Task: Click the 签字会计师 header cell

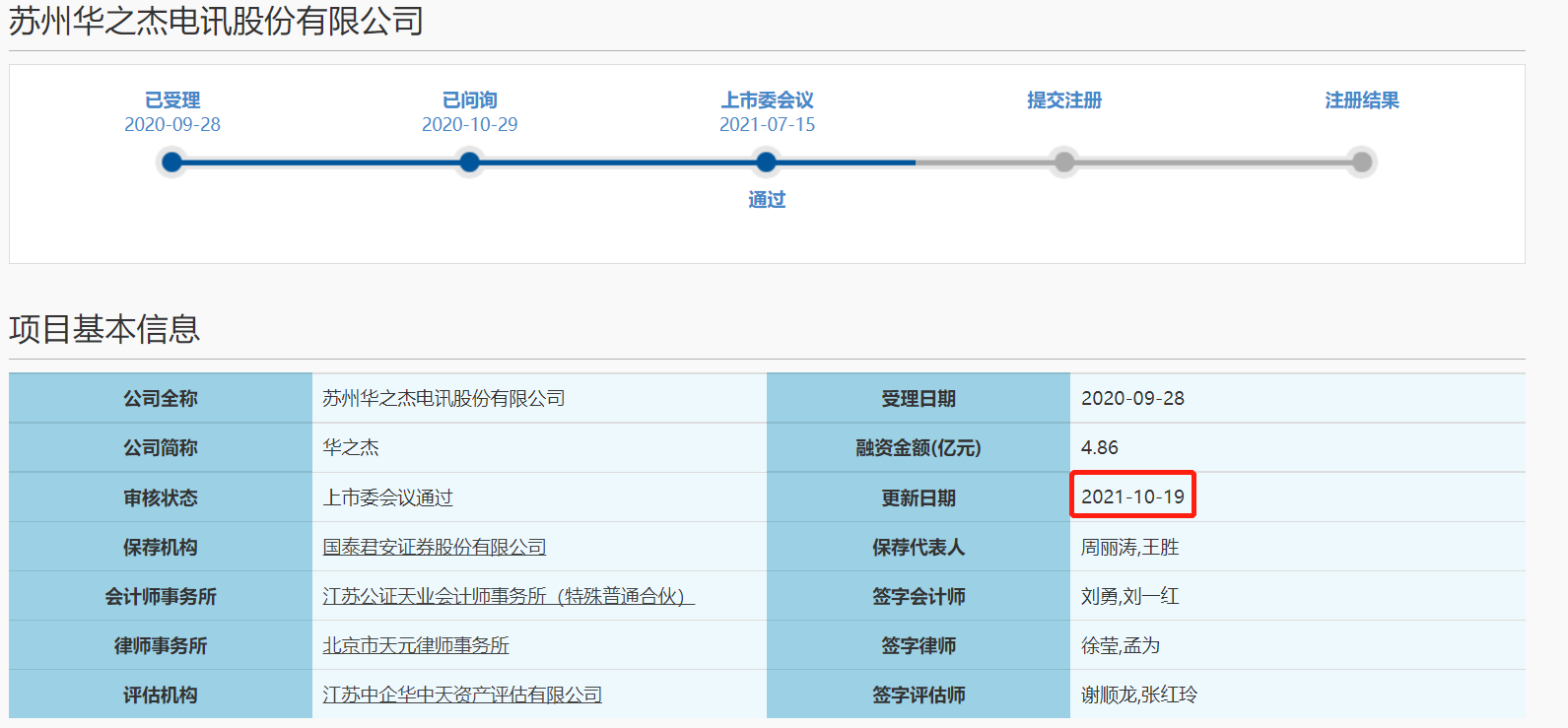Action: click(x=919, y=596)
